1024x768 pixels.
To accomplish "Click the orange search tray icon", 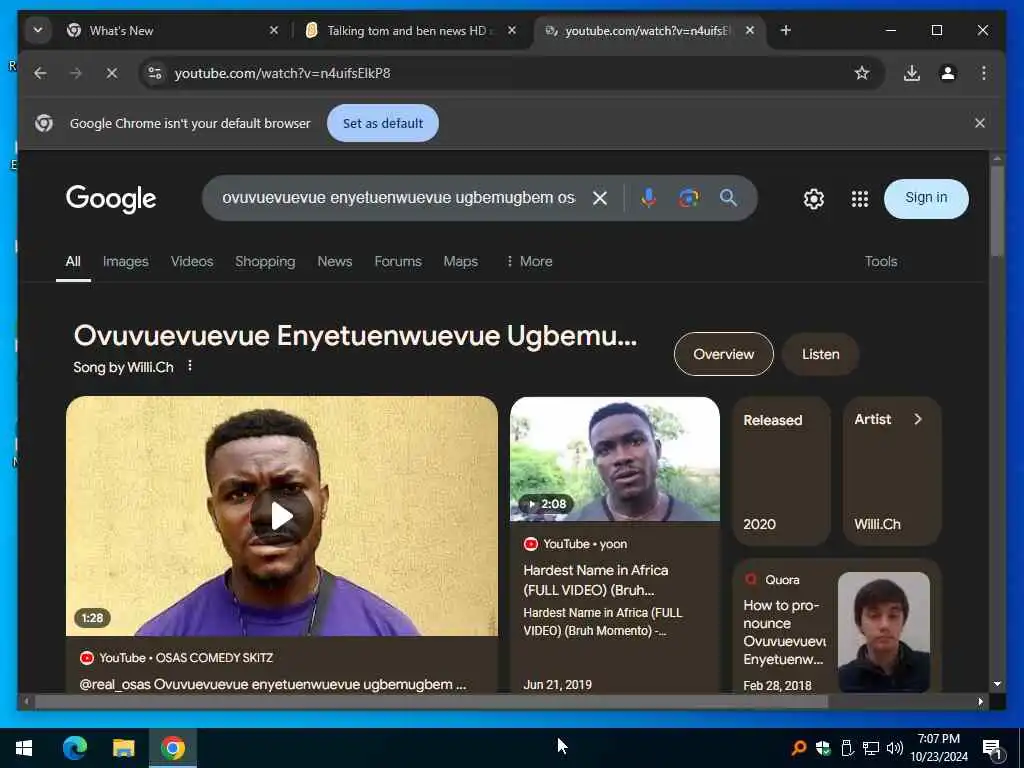I will click(x=798, y=748).
